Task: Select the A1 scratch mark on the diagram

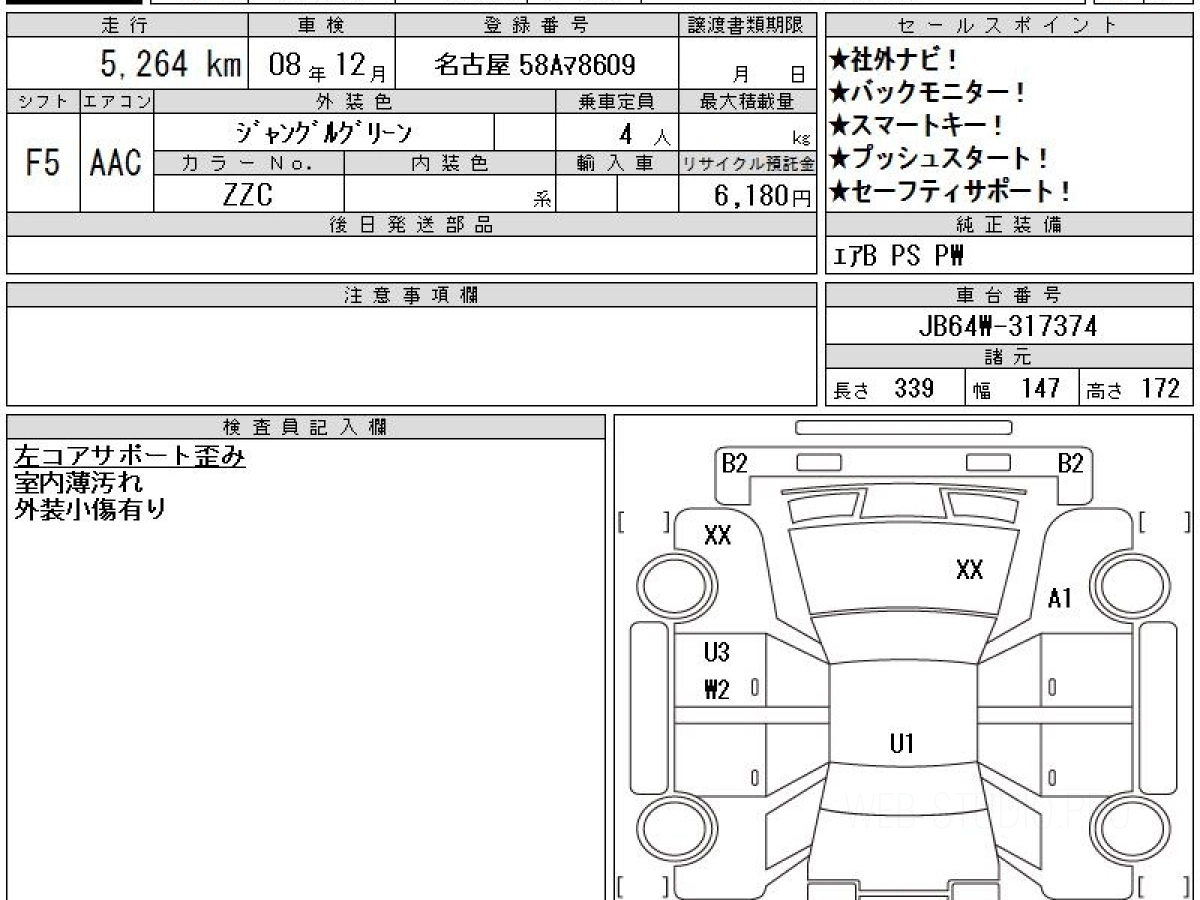Action: tap(1060, 598)
